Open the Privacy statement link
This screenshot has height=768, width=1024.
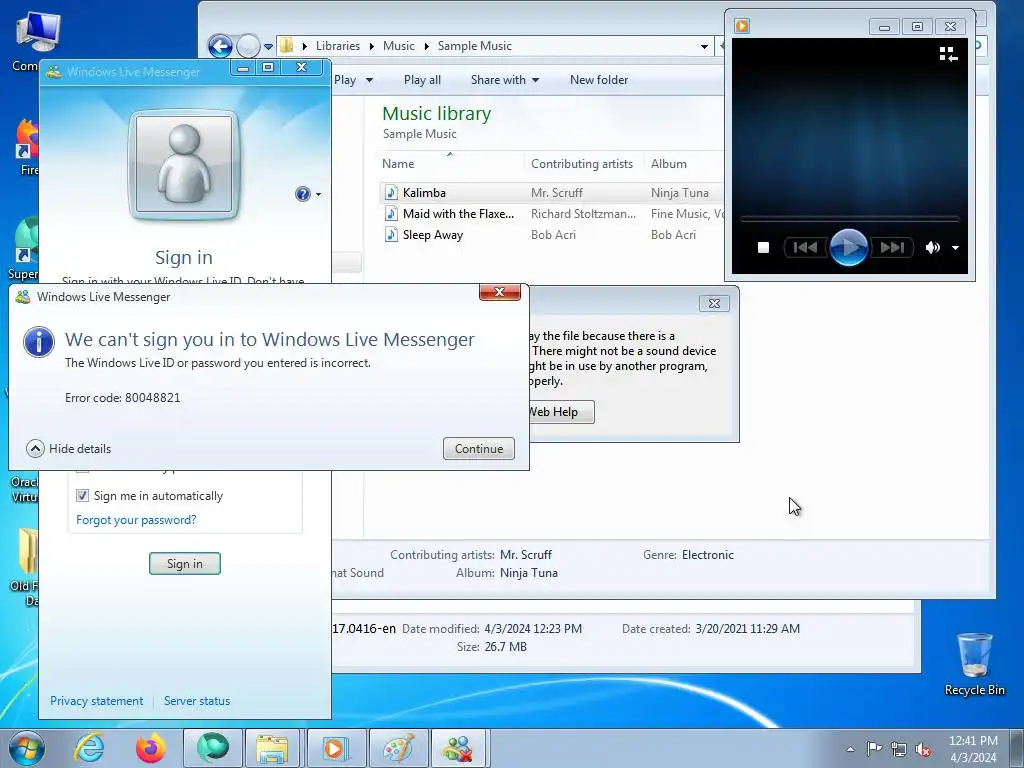point(97,701)
